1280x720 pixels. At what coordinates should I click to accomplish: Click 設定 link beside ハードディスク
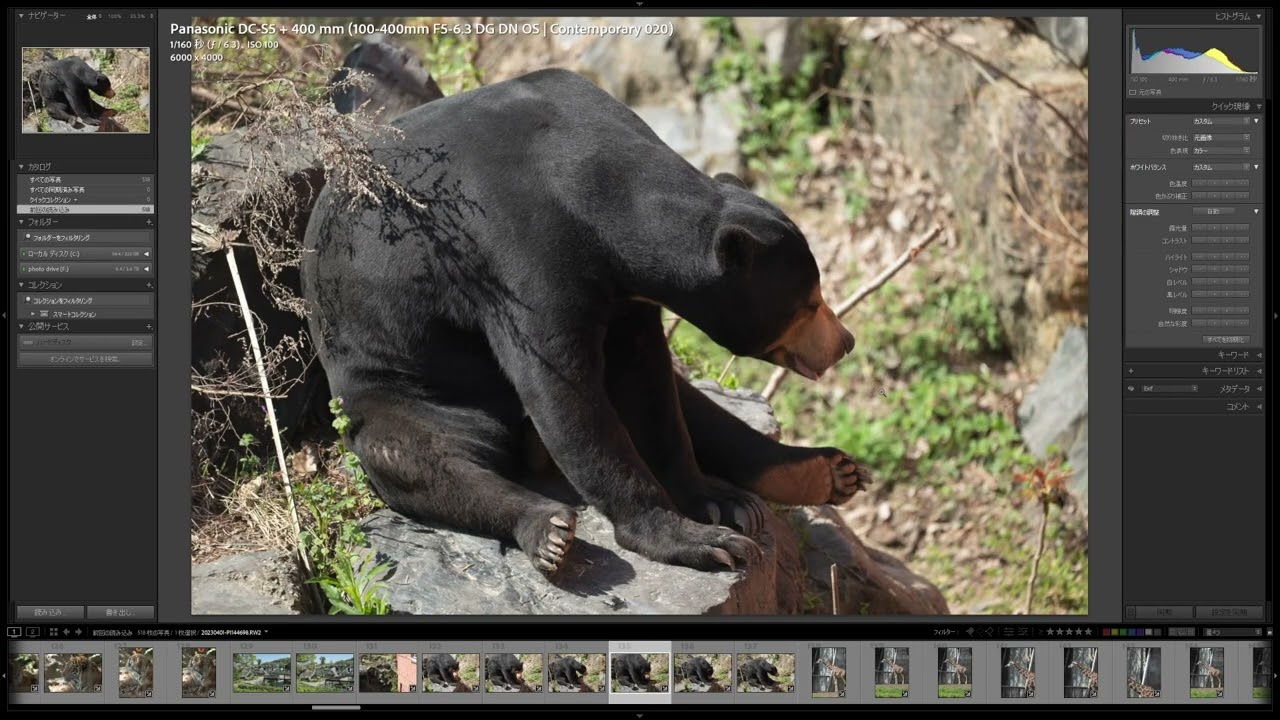pyautogui.click(x=138, y=342)
